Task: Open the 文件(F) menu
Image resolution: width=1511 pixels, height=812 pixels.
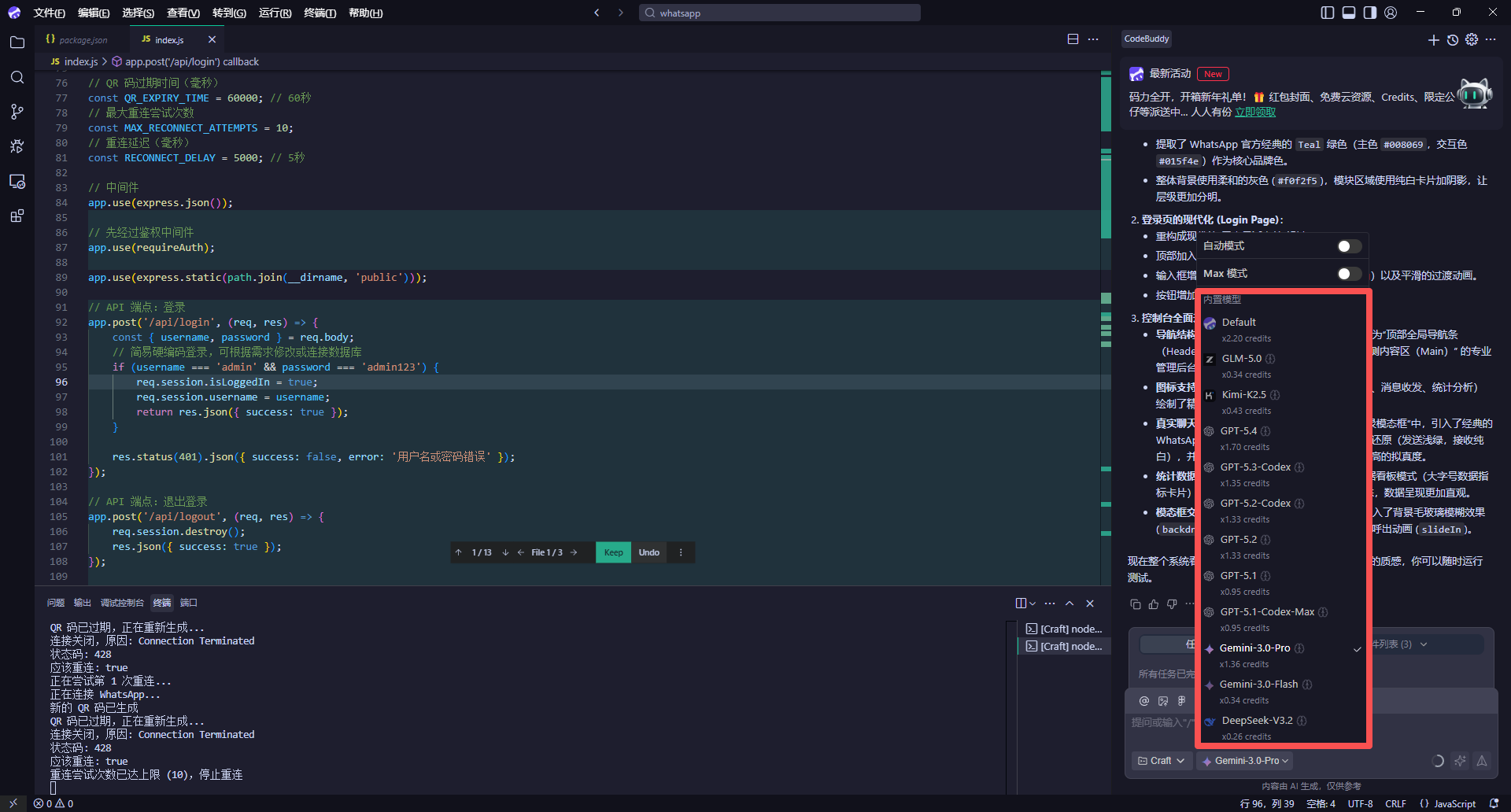Action: point(49,13)
